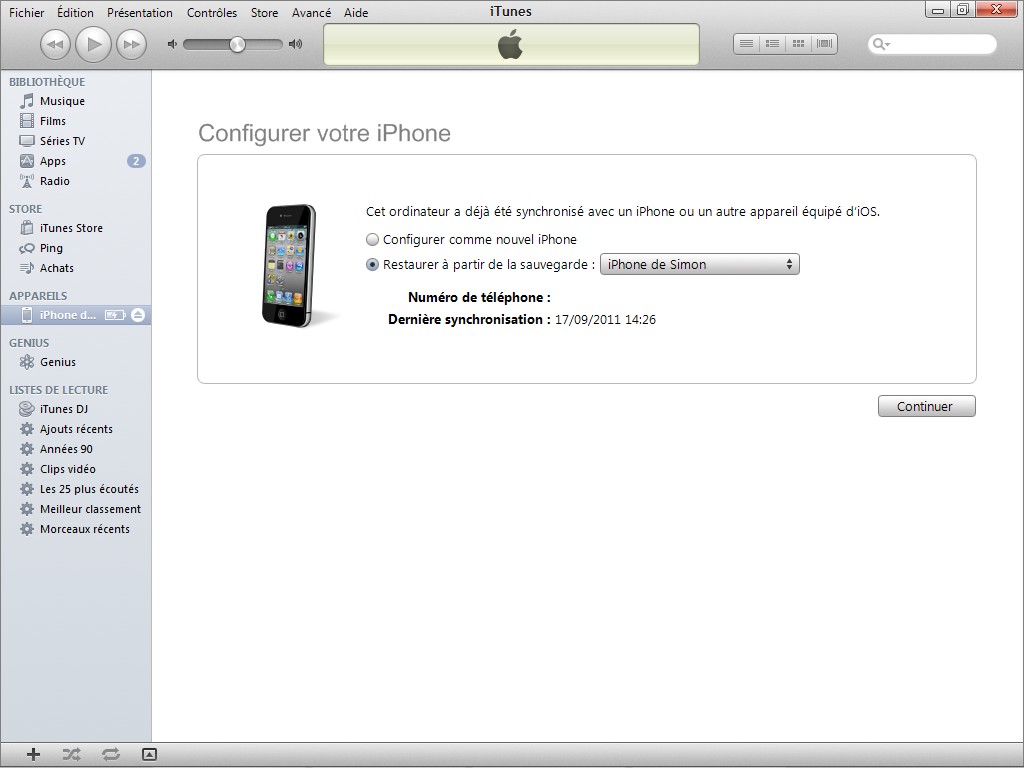Click the plus add playlist icon

click(33, 755)
